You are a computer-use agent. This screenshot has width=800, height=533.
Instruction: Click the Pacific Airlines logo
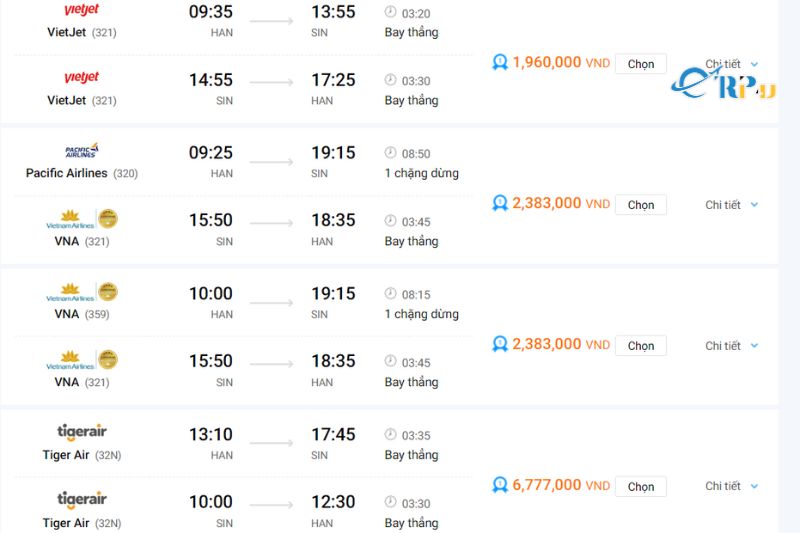[x=81, y=151]
